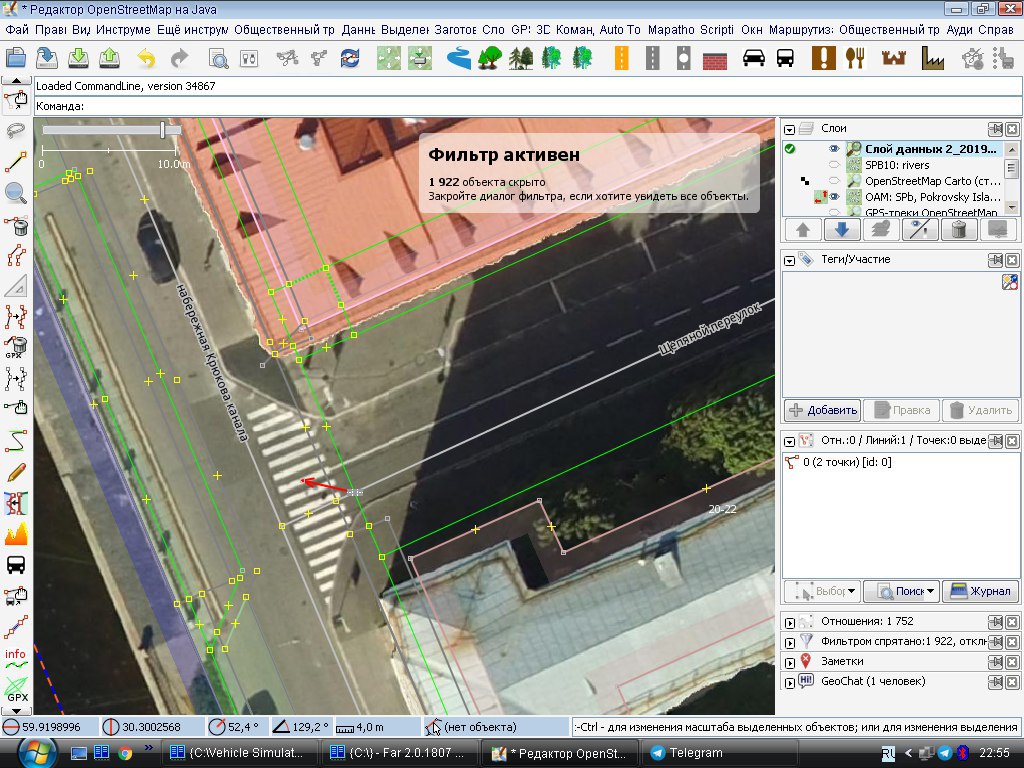Pin the Заметки panel
The image size is (1024, 768).
[995, 662]
